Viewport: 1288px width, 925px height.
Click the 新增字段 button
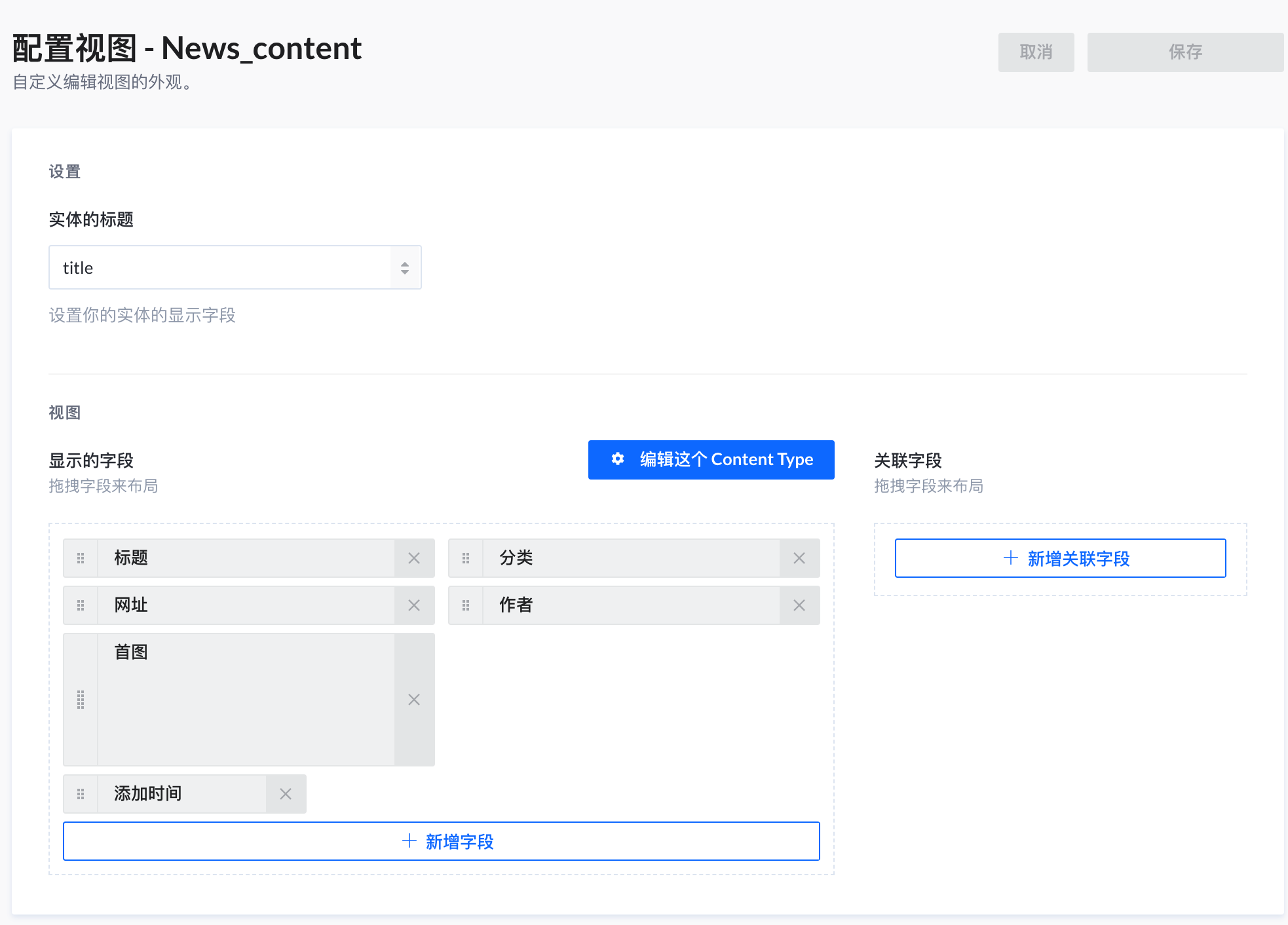[x=441, y=841]
